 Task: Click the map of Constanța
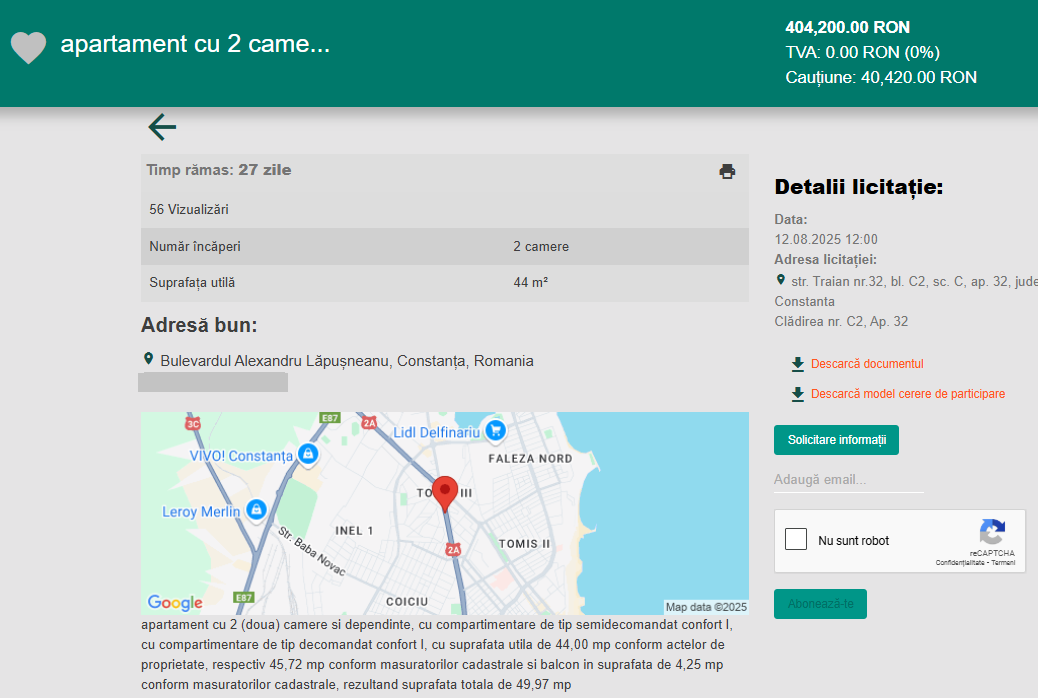tap(445, 513)
